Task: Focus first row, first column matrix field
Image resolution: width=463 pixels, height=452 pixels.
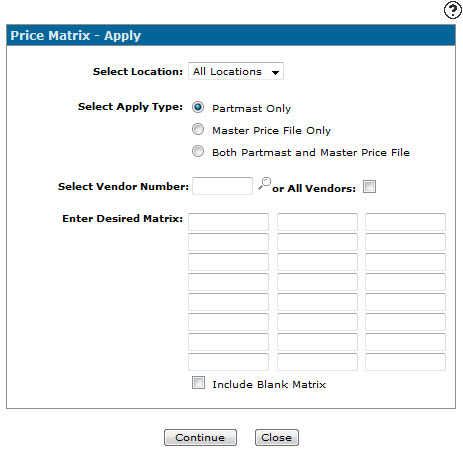Action: click(x=228, y=222)
